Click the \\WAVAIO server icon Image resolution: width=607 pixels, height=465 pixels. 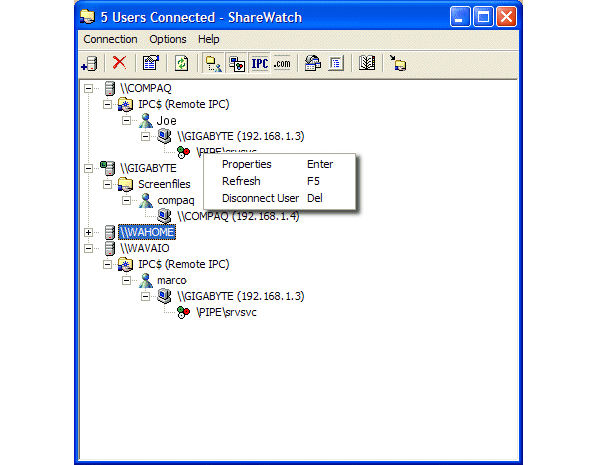point(110,248)
